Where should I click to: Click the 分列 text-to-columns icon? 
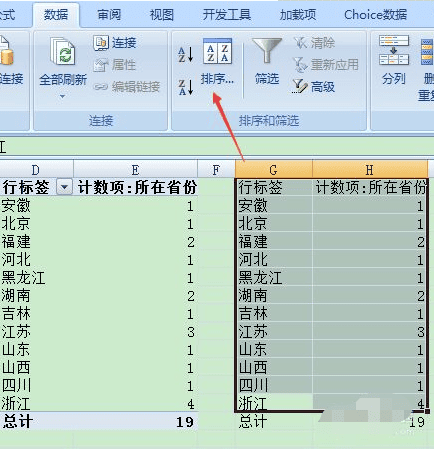click(394, 60)
